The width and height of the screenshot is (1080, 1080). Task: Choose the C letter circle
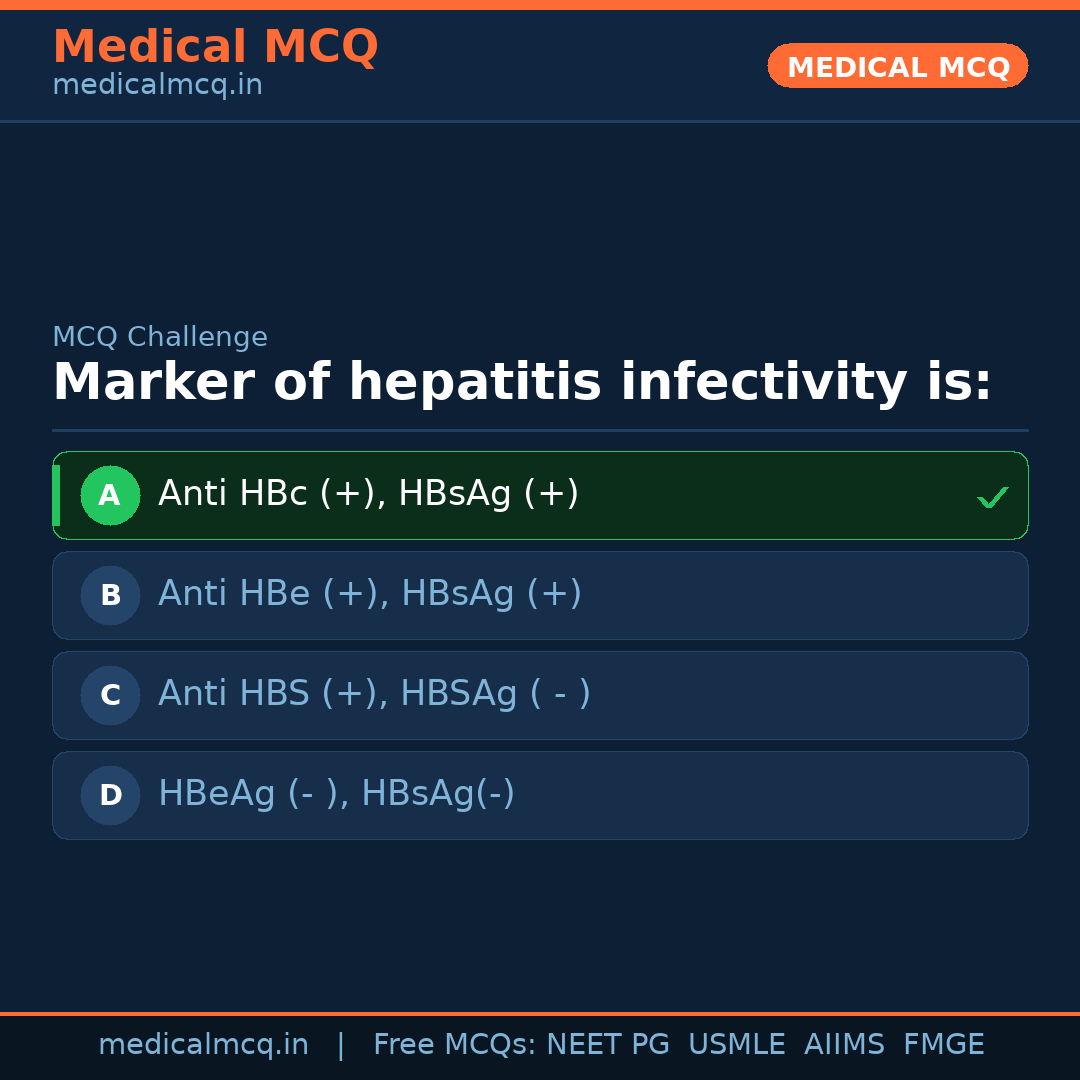tap(110, 695)
